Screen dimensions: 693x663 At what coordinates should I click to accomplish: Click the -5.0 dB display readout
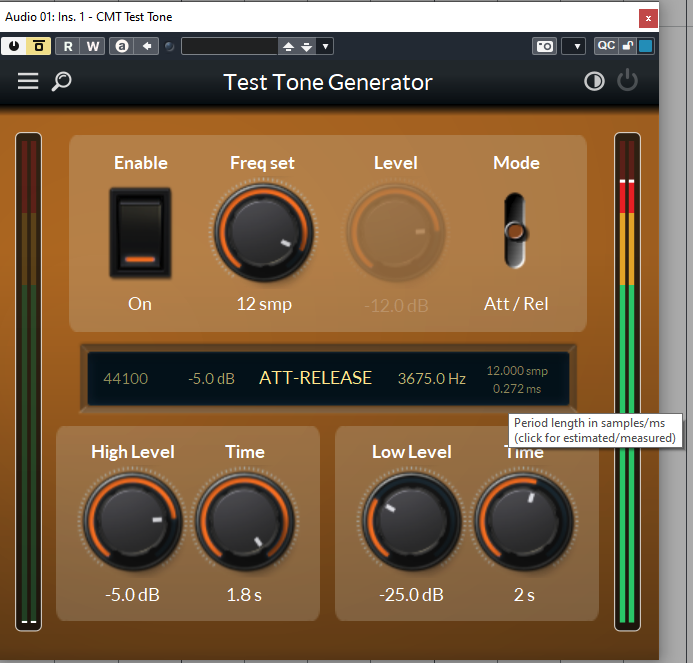[211, 379]
